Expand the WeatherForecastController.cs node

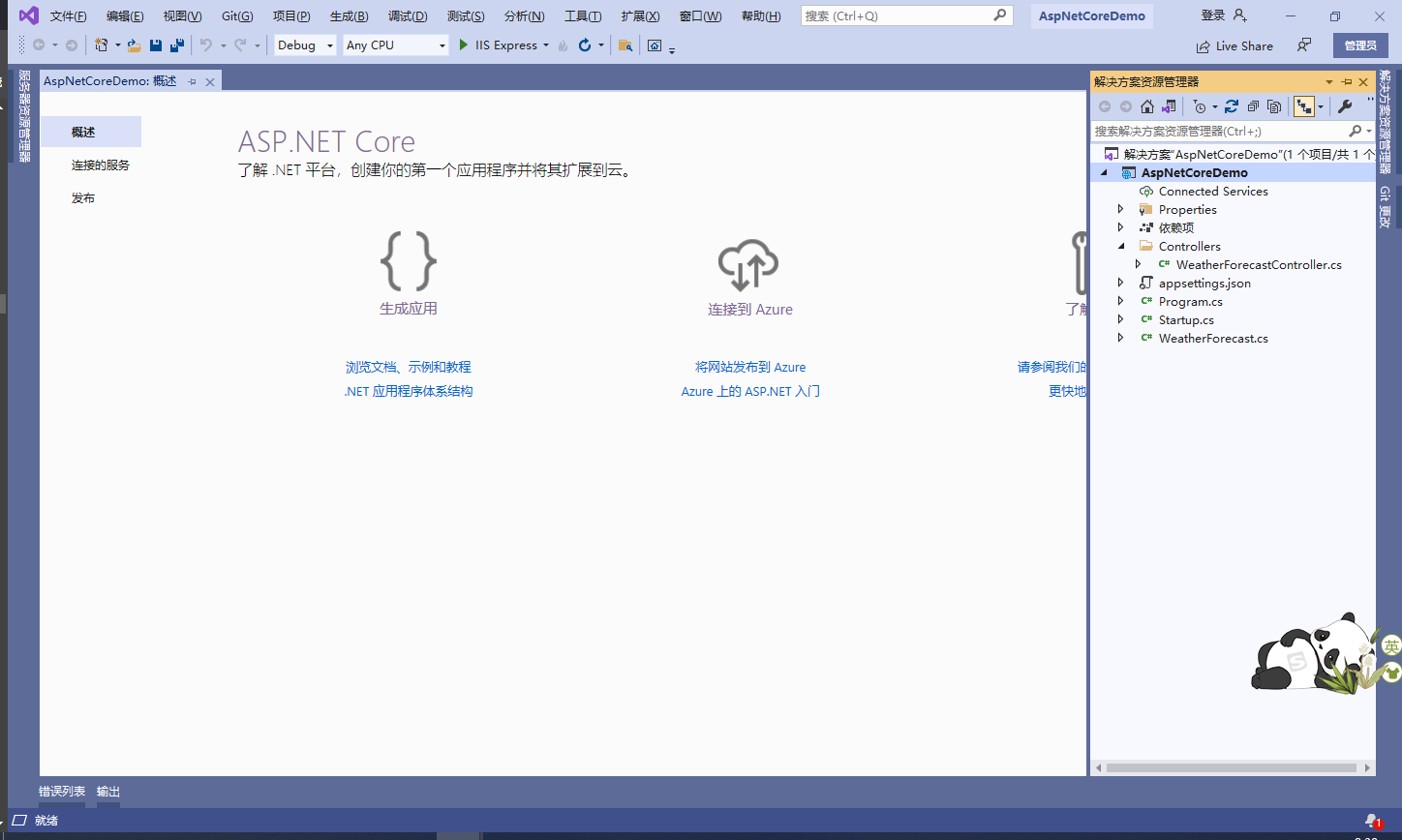[1139, 265]
